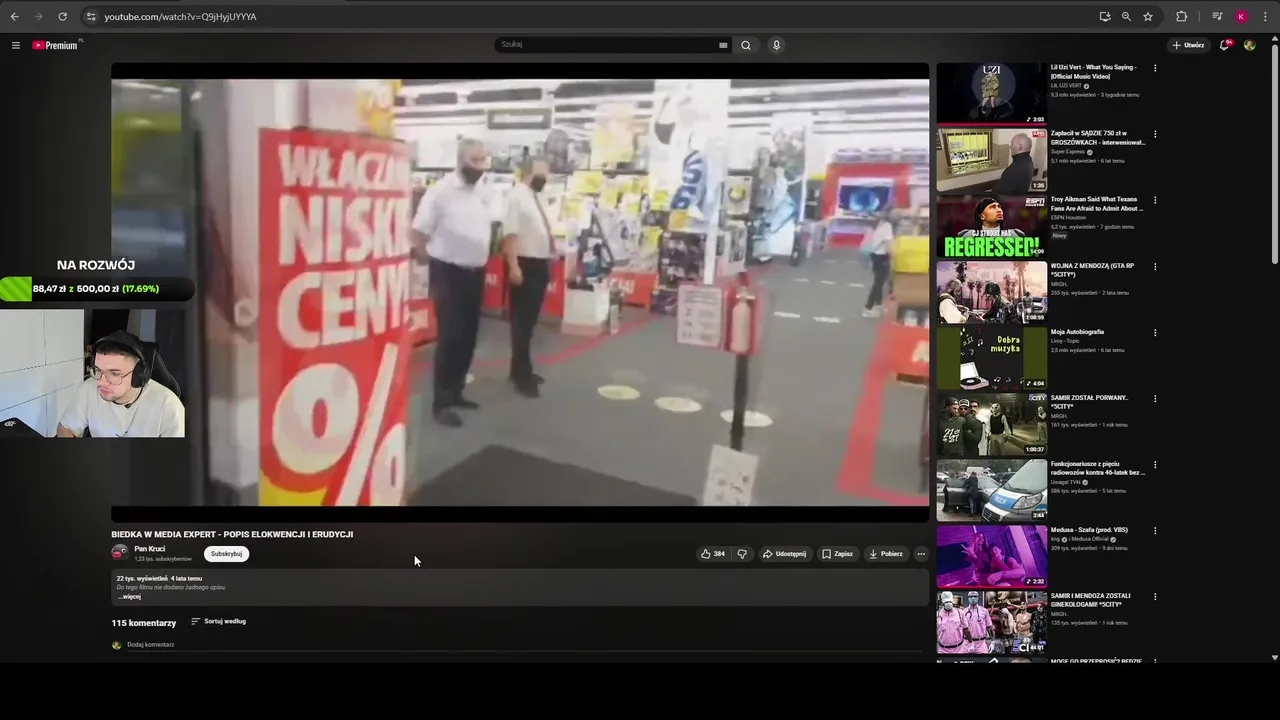Go to YouTube Premium home logo

55,45
